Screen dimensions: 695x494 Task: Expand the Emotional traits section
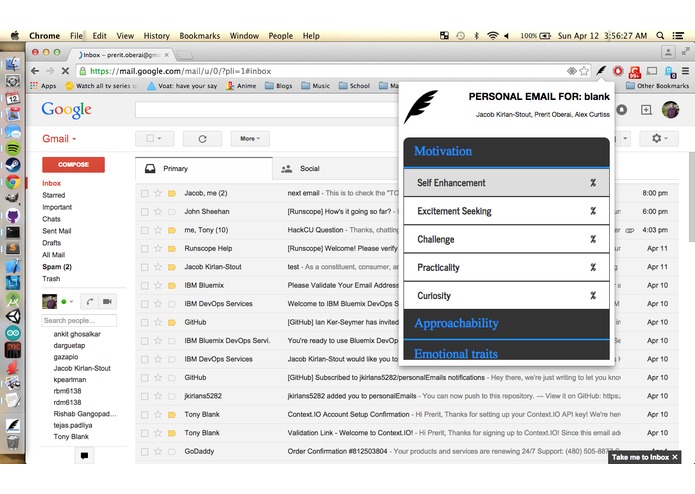pyautogui.click(x=507, y=351)
